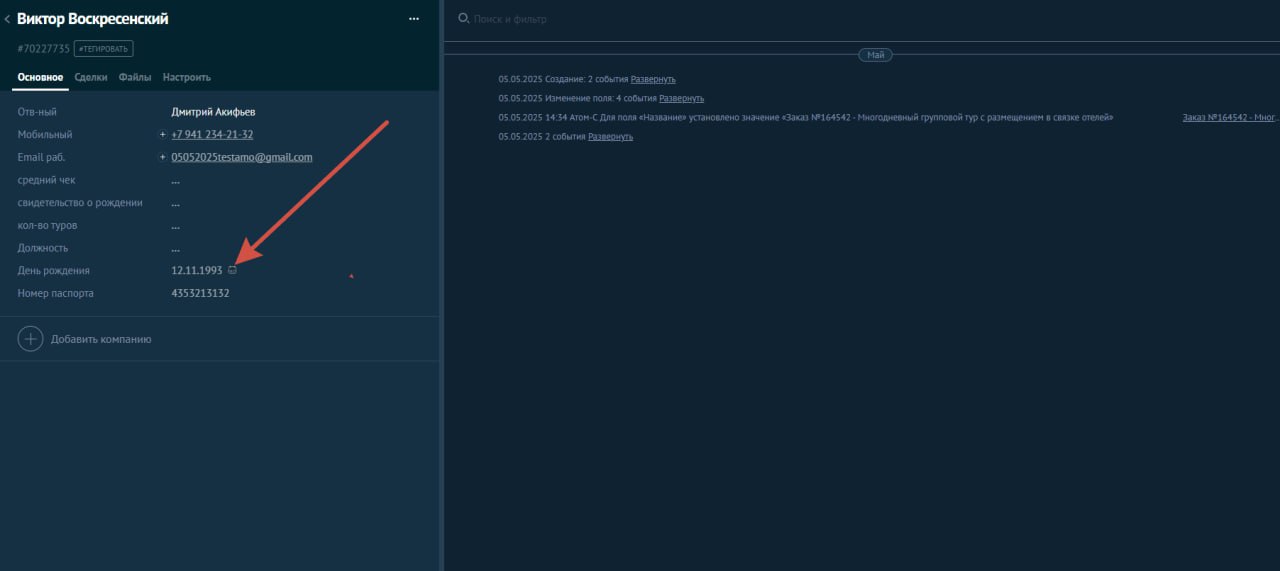Click the empty кол-во туров value

coord(176,226)
